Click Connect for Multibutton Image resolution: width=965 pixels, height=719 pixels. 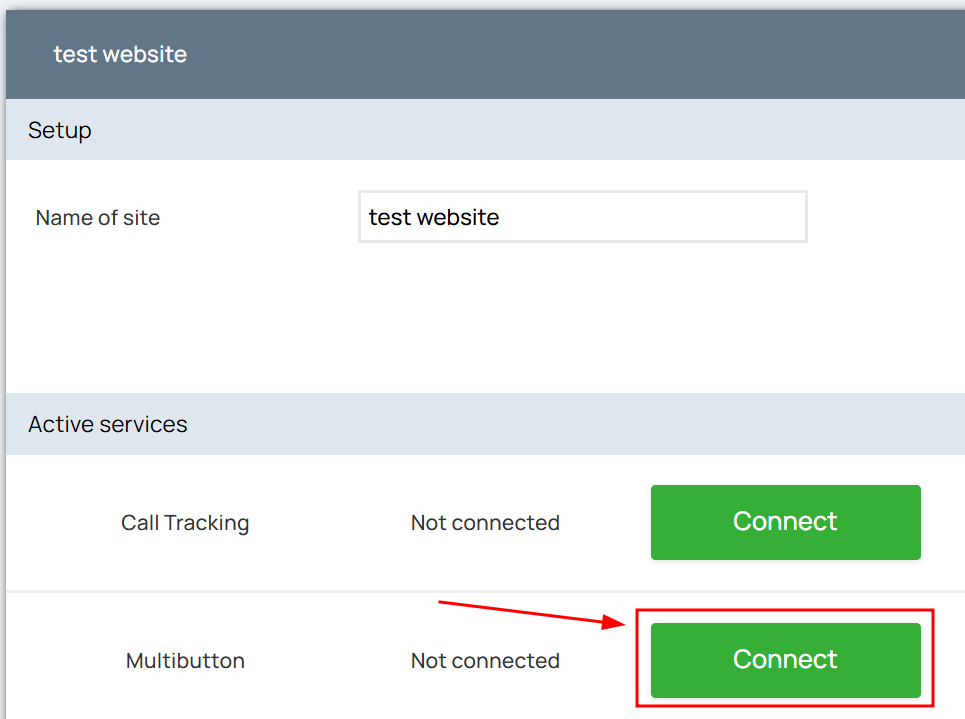point(785,660)
